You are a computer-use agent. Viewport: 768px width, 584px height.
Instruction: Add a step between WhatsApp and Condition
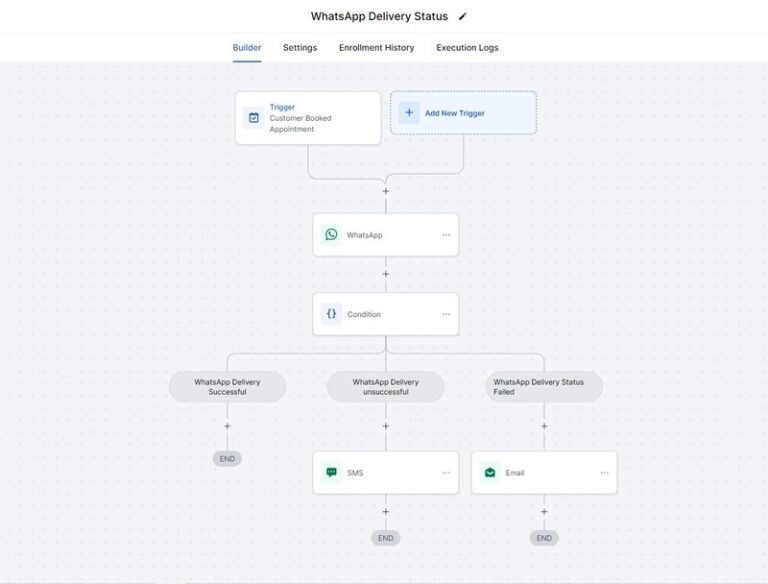[x=385, y=274]
